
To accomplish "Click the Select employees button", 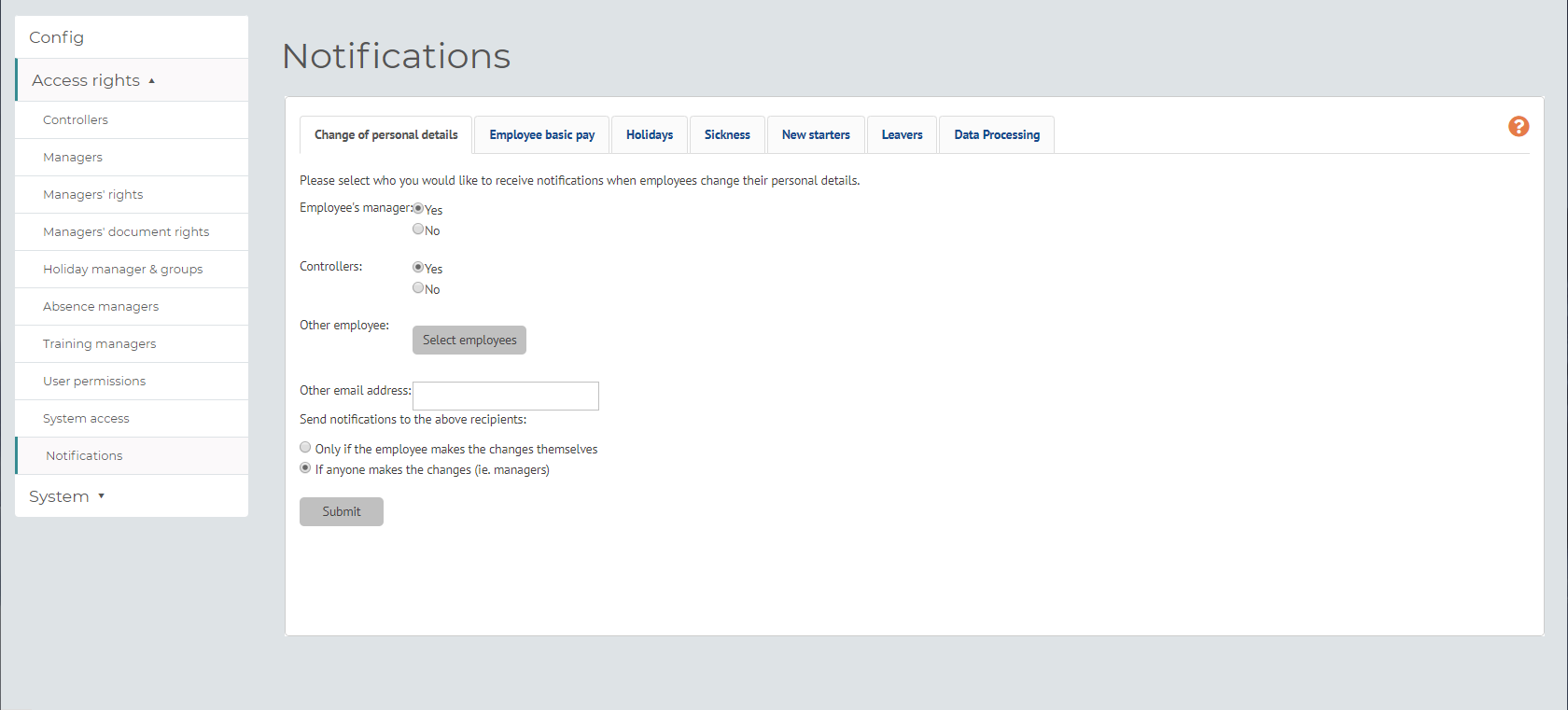I will (469, 340).
